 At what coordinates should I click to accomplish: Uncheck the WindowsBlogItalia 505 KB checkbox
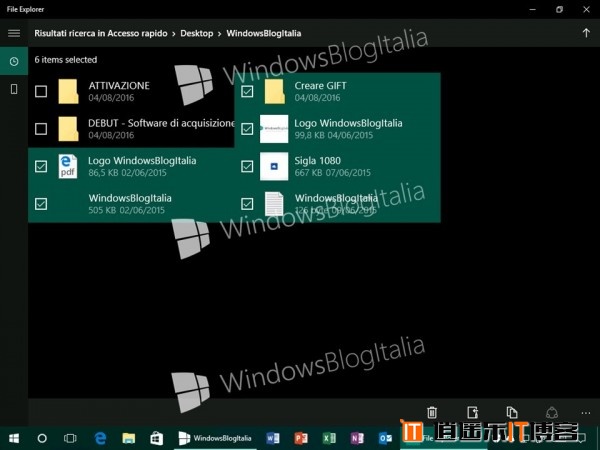41,204
